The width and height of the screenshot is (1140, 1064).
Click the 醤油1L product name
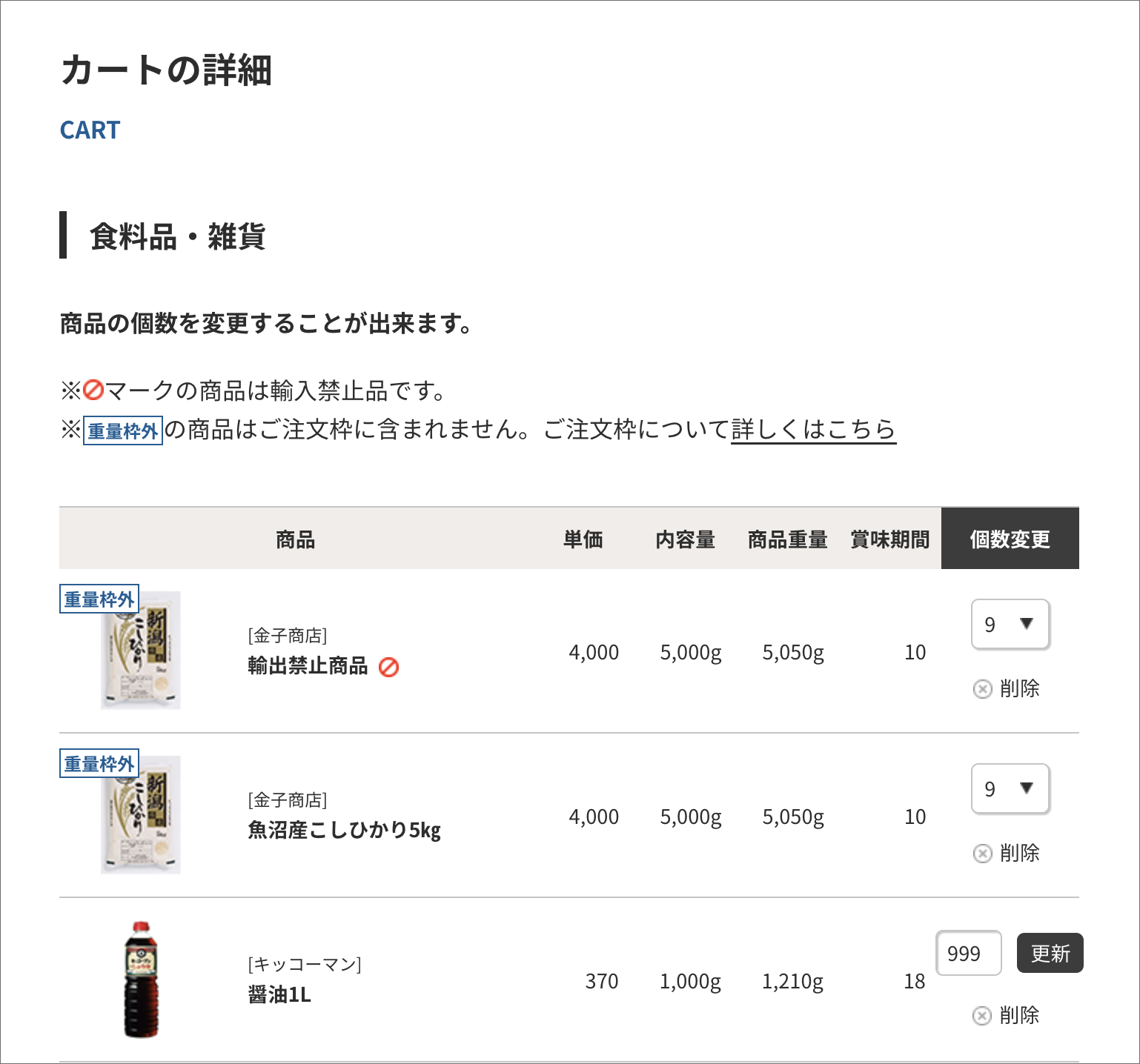(x=279, y=994)
